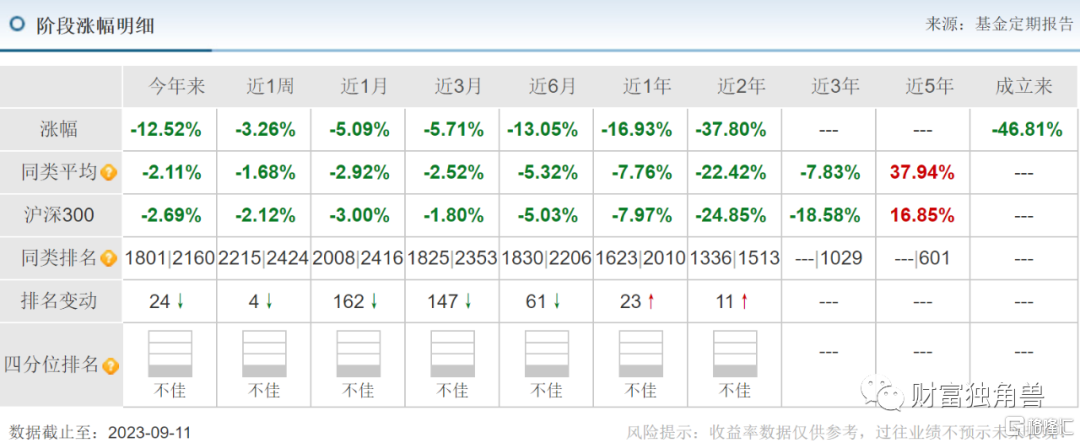The image size is (1080, 443).
Task: Click the -7.83% value
Action: pyautogui.click(x=829, y=173)
